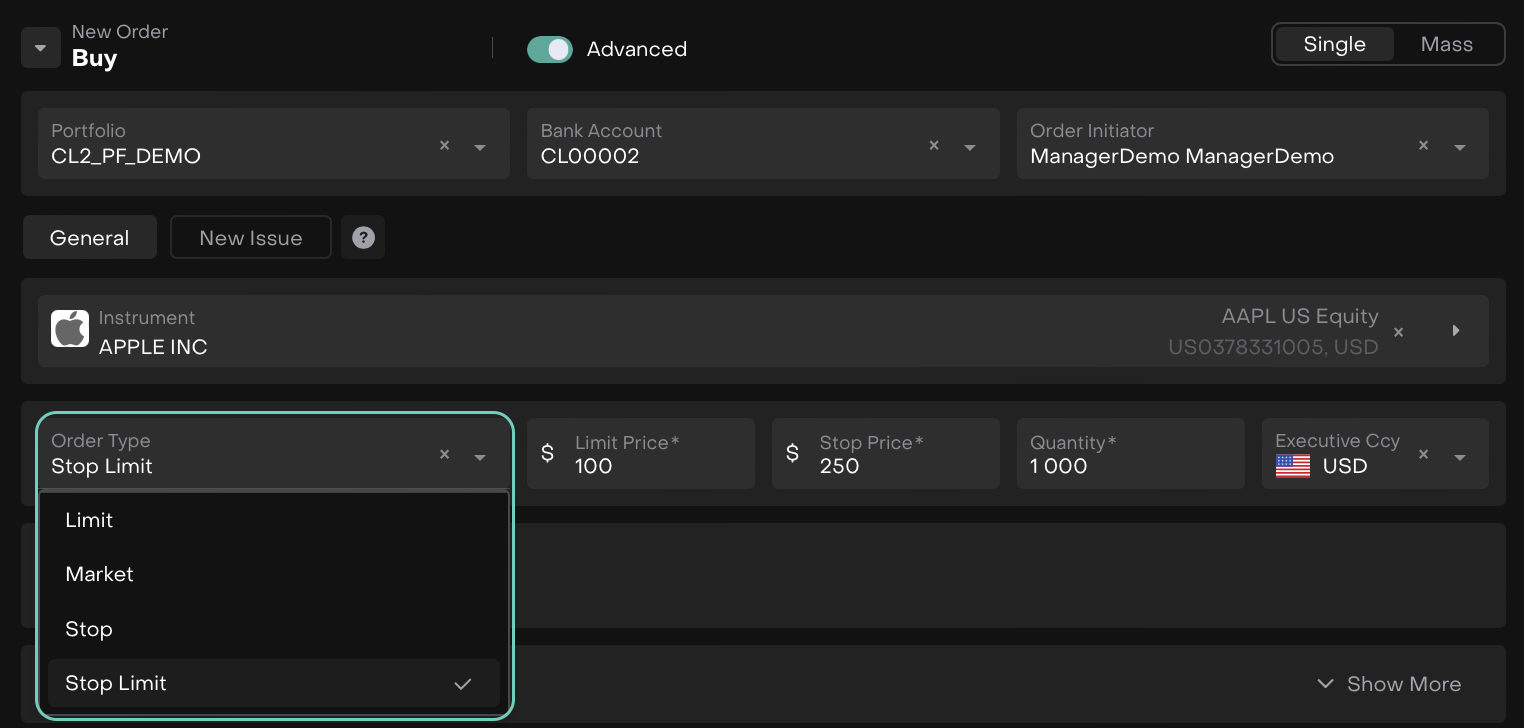Click the US flag currency icon
This screenshot has height=728, width=1524.
(x=1293, y=466)
